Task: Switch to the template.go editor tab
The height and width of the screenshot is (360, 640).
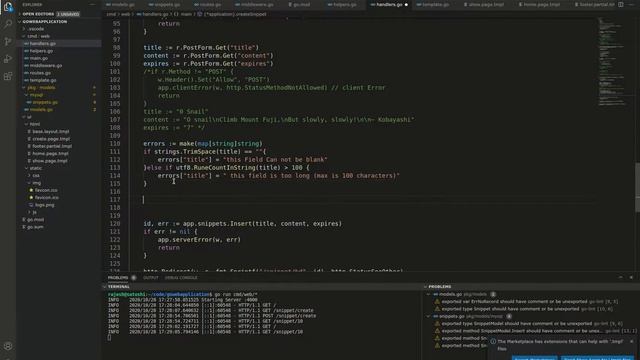Action: coord(433,5)
